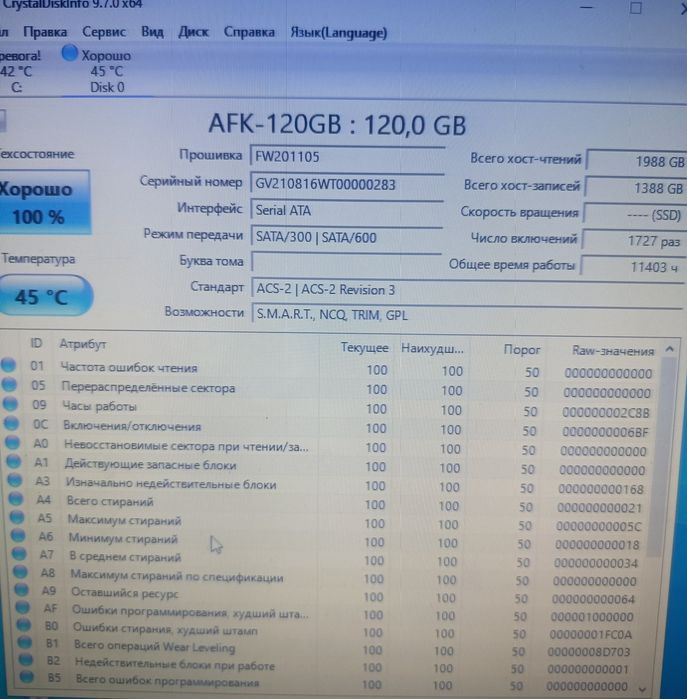Click status icon for attribute 0C
This screenshot has height=699, width=687.
point(11,423)
